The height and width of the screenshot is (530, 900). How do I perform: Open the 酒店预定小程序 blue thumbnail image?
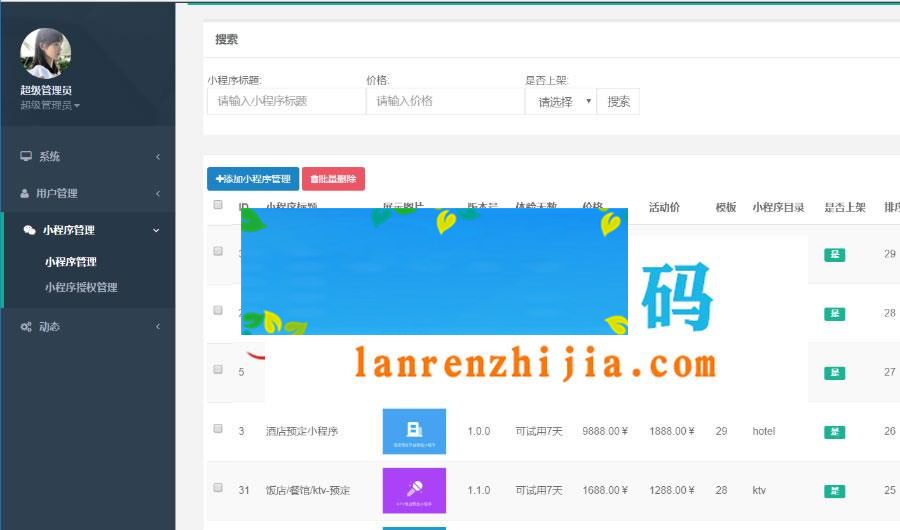coord(414,431)
